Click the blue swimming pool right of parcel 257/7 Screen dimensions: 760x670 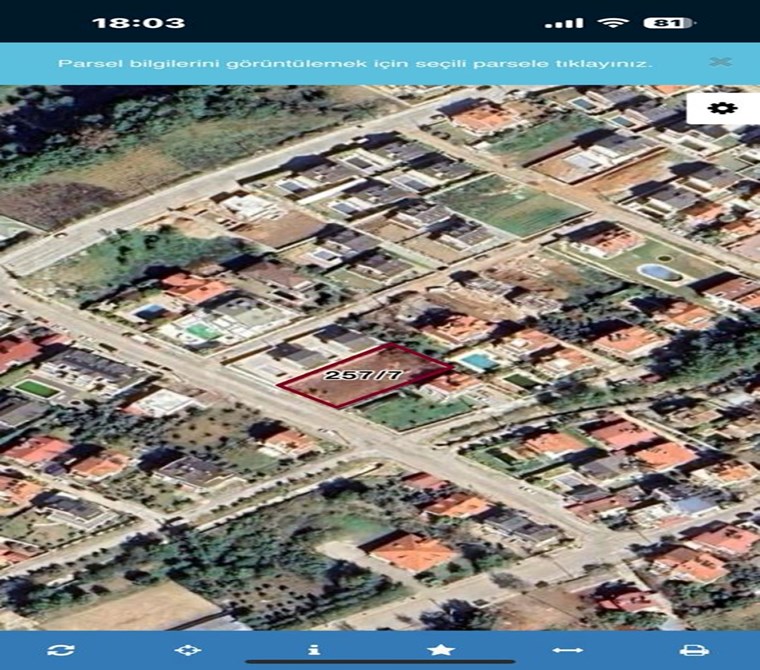pyautogui.click(x=479, y=361)
